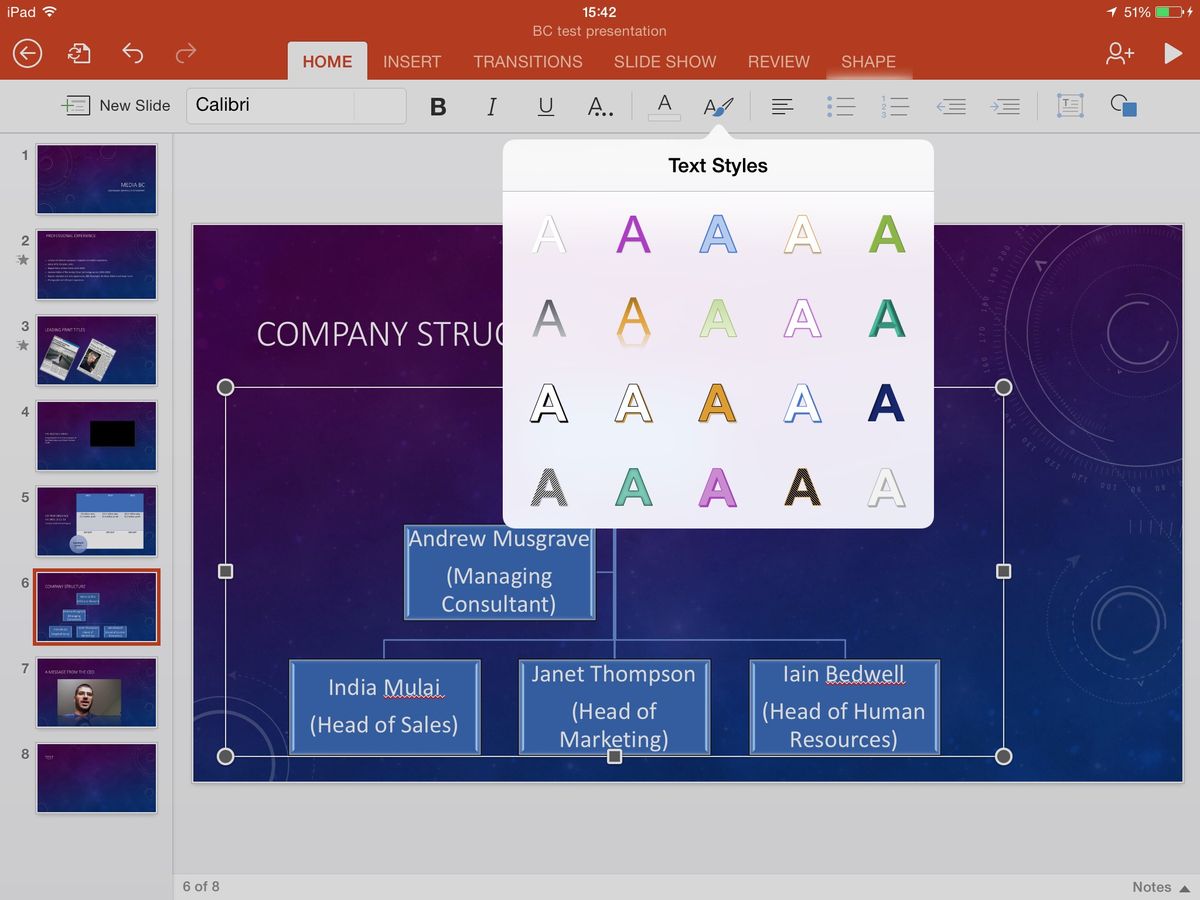Select slide 7 thumbnail with CEO video
The height and width of the screenshot is (900, 1200).
95,692
